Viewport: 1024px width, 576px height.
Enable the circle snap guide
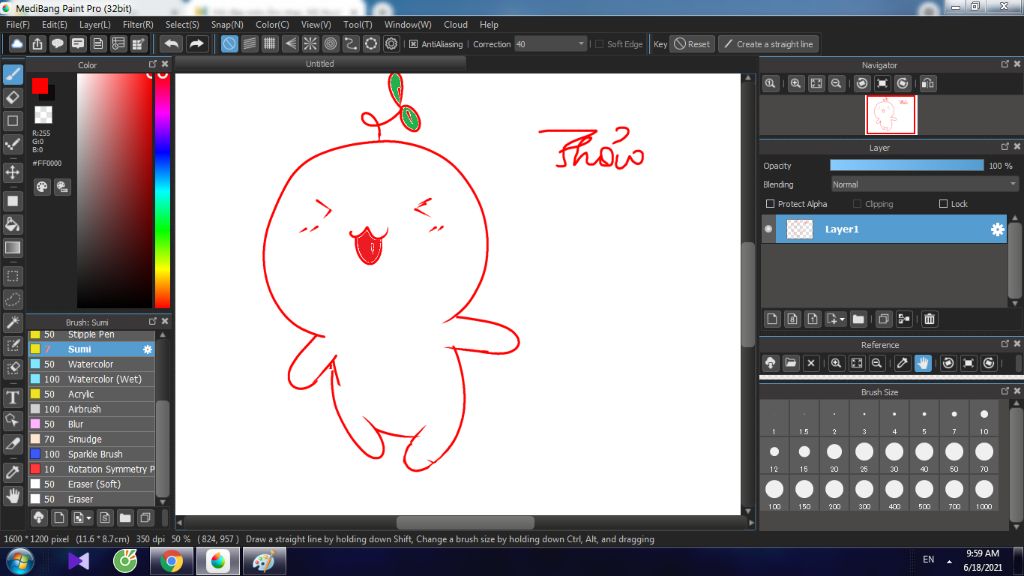pyautogui.click(x=330, y=44)
